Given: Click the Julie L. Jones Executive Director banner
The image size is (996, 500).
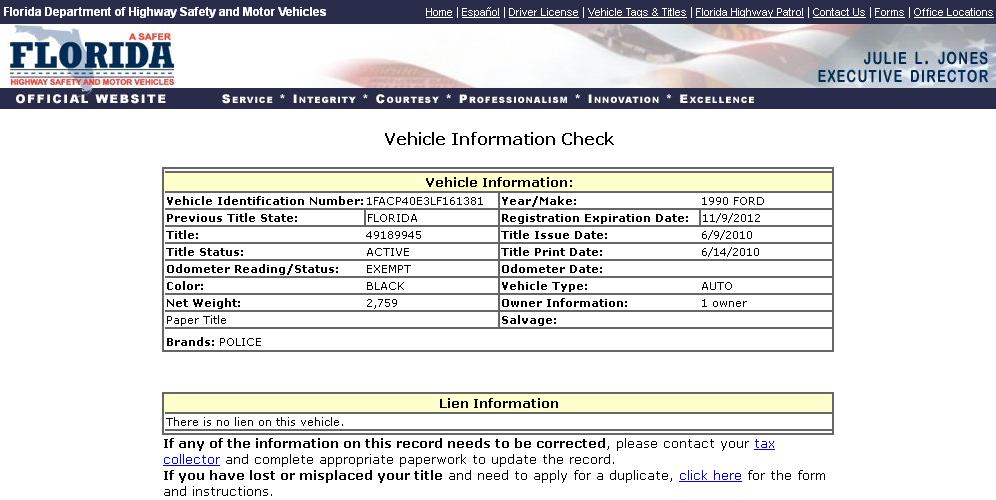Looking at the screenshot, I should tap(902, 67).
